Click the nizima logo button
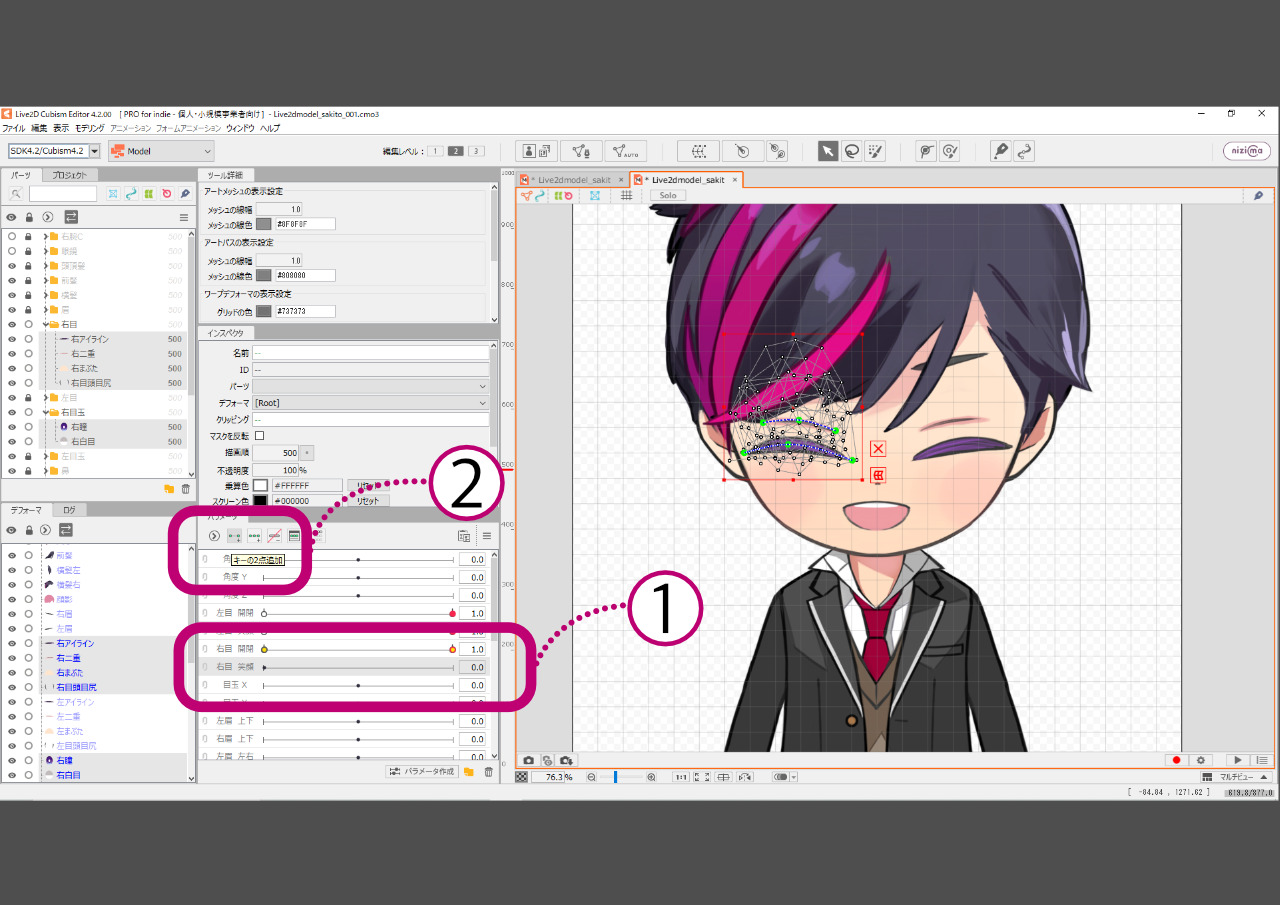Viewport: 1280px width, 905px height. (x=1247, y=151)
